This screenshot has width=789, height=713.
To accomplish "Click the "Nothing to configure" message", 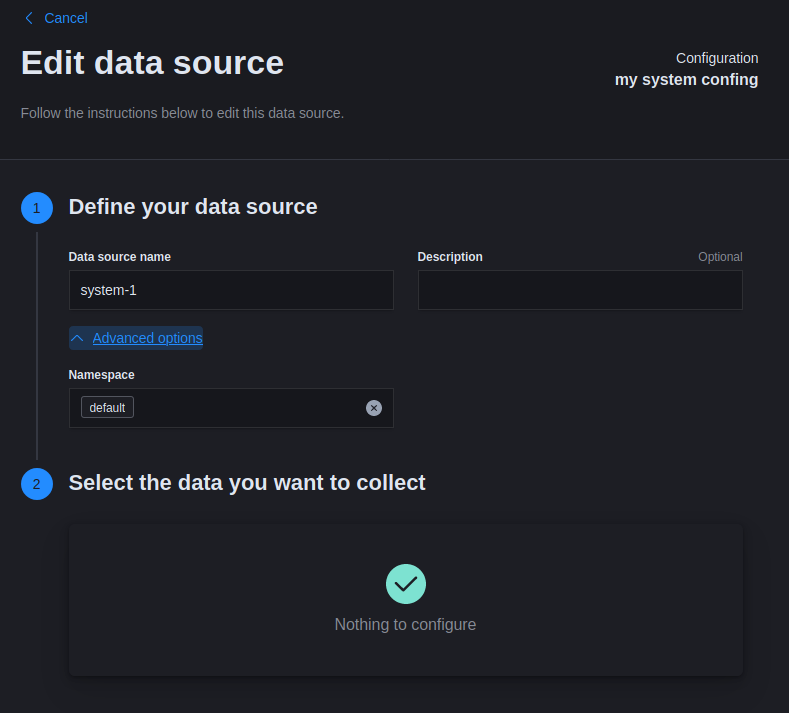I will tap(405, 625).
